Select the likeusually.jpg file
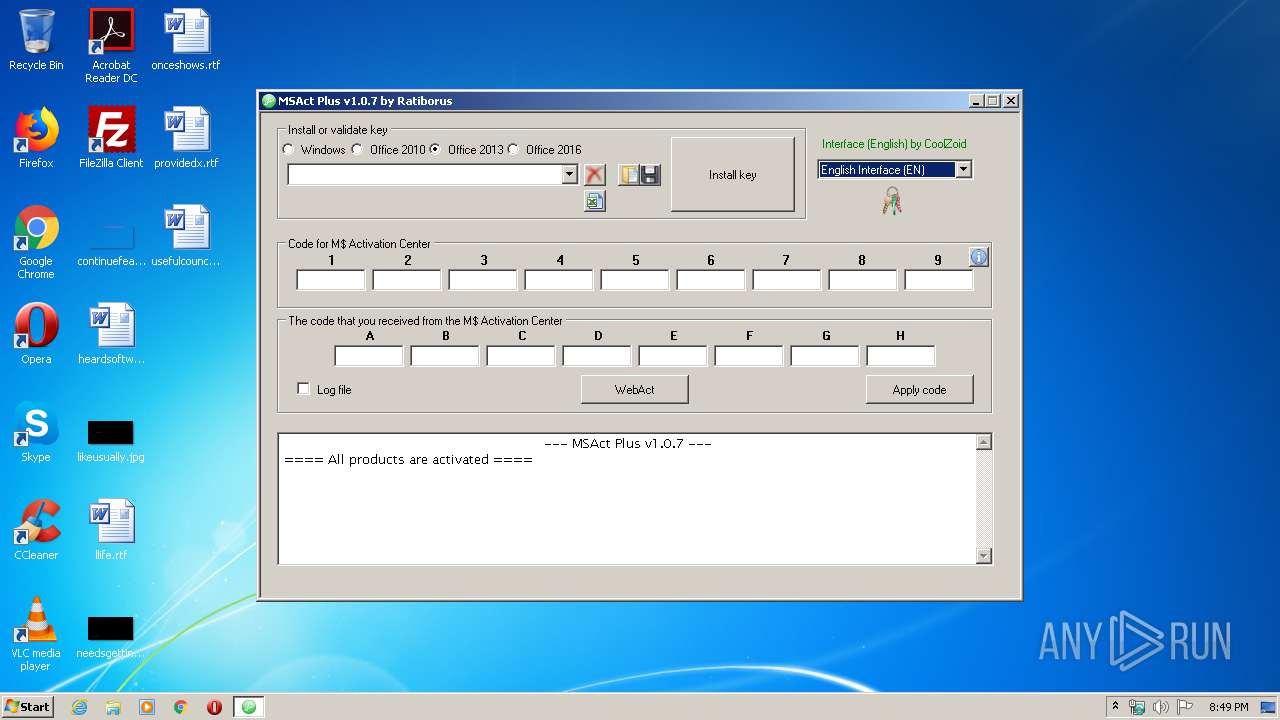Screen dimensions: 1280x720 pyautogui.click(x=111, y=440)
